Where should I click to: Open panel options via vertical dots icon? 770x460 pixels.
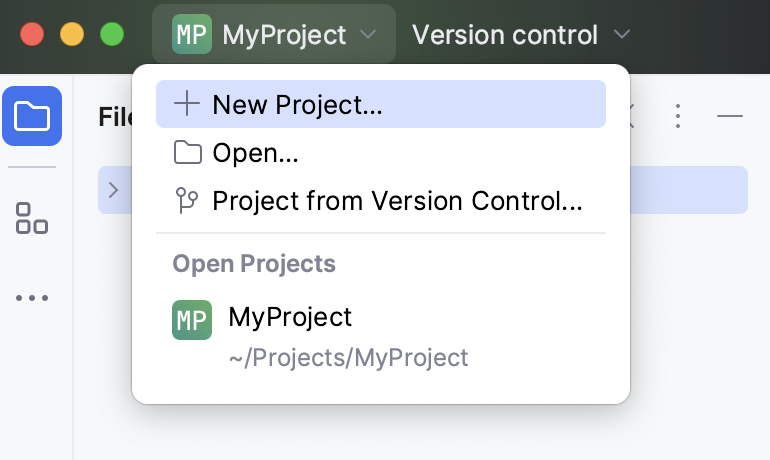click(678, 117)
